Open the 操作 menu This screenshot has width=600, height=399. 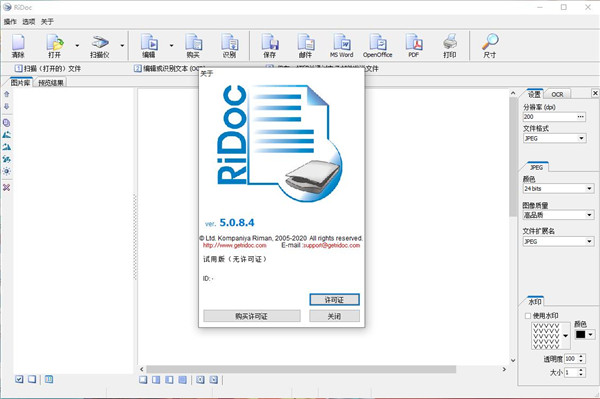10,22
